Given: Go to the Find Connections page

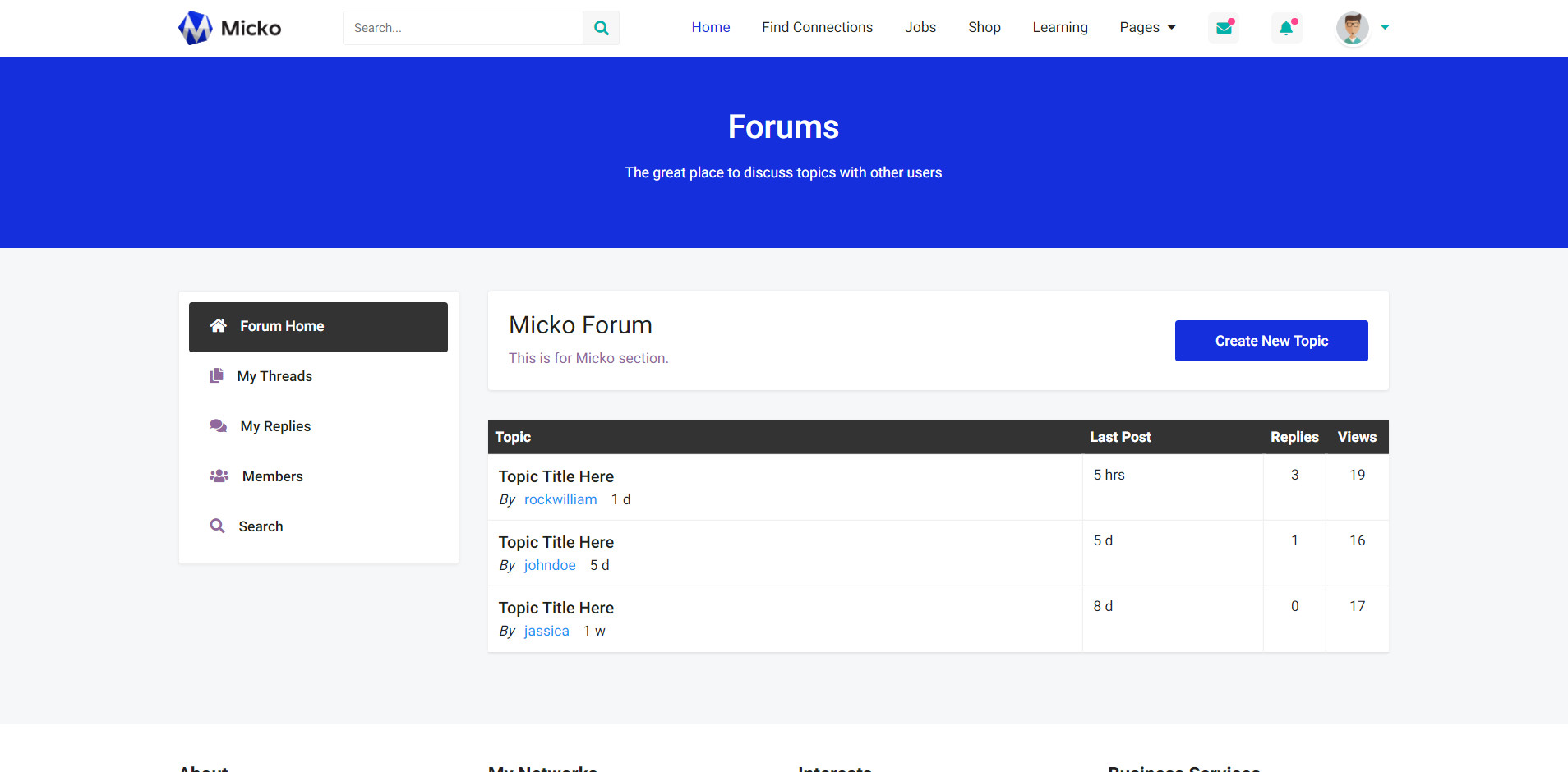Looking at the screenshot, I should tap(817, 28).
